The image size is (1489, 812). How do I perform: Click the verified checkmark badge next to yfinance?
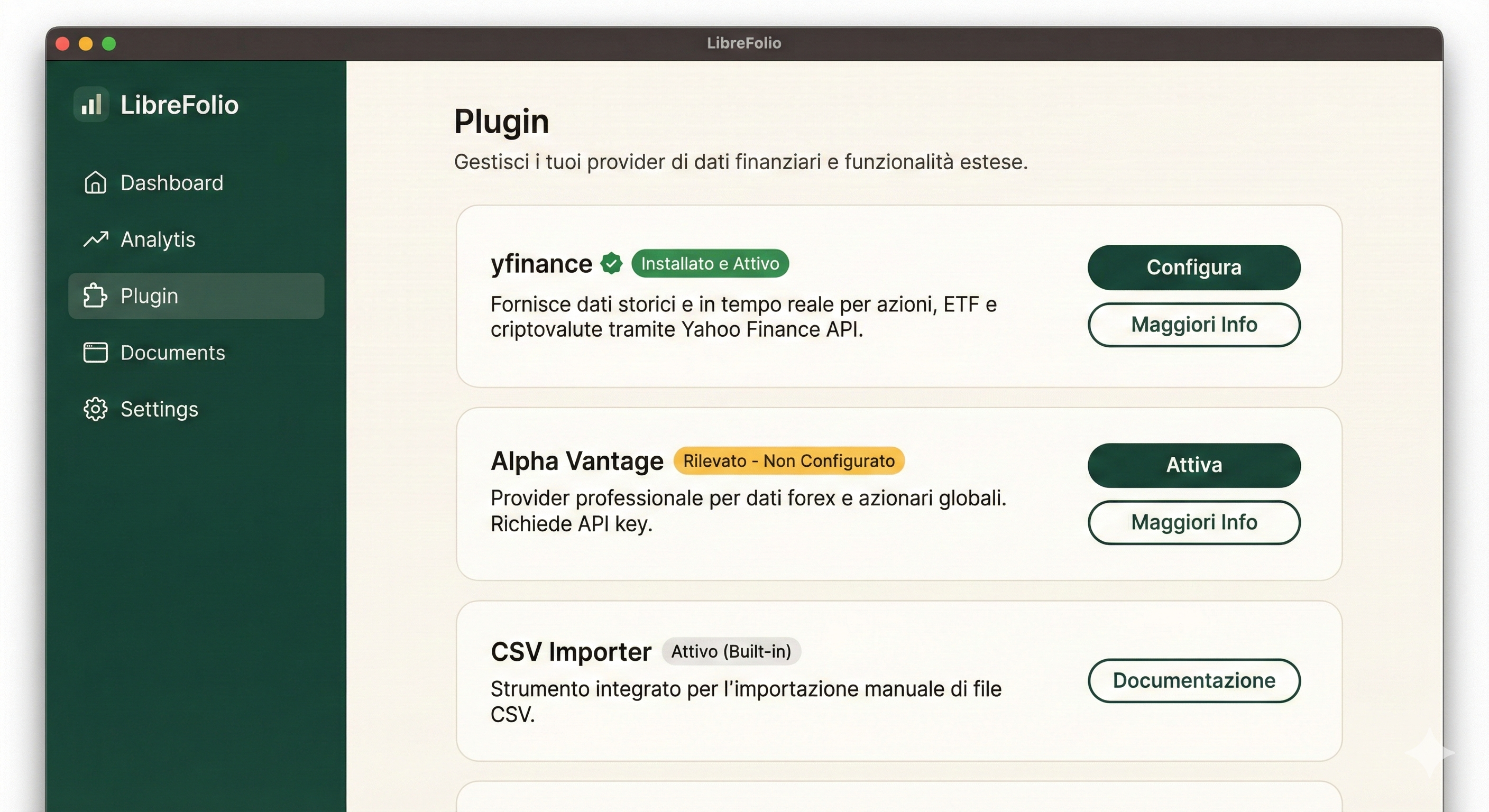point(611,263)
